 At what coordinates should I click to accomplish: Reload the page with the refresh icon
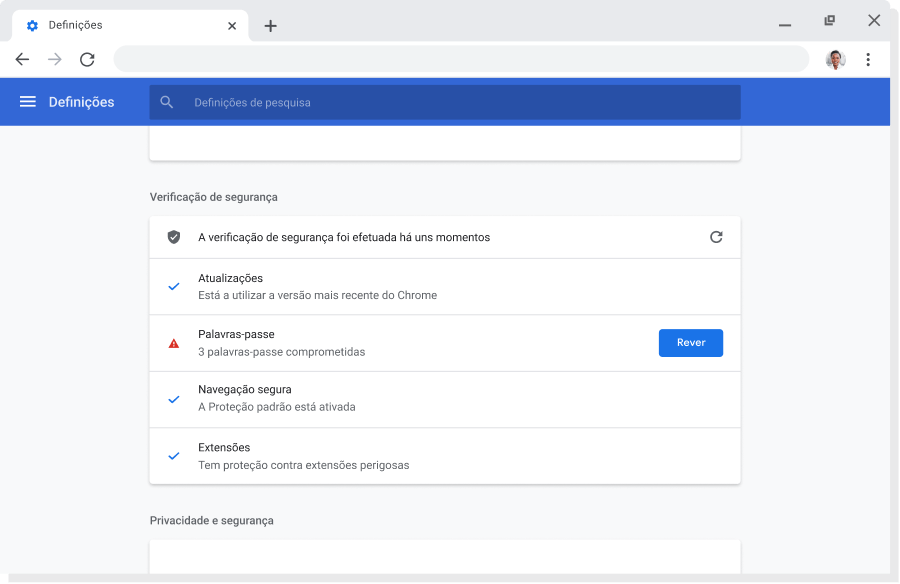click(x=87, y=60)
